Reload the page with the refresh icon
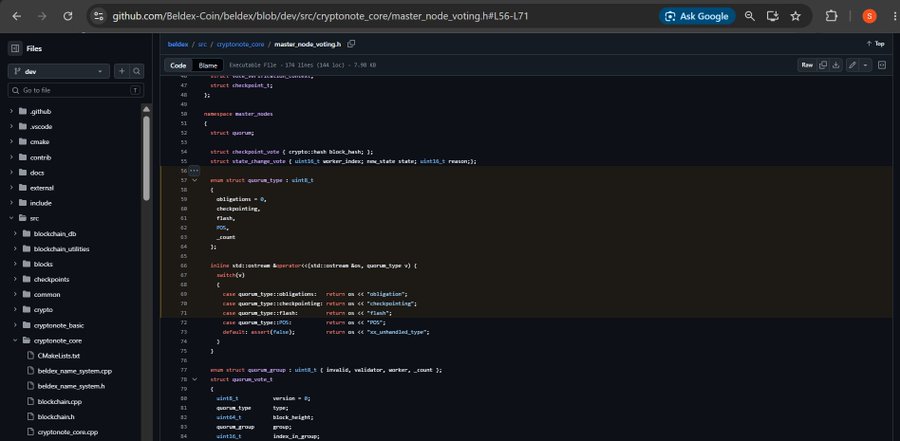 67,16
